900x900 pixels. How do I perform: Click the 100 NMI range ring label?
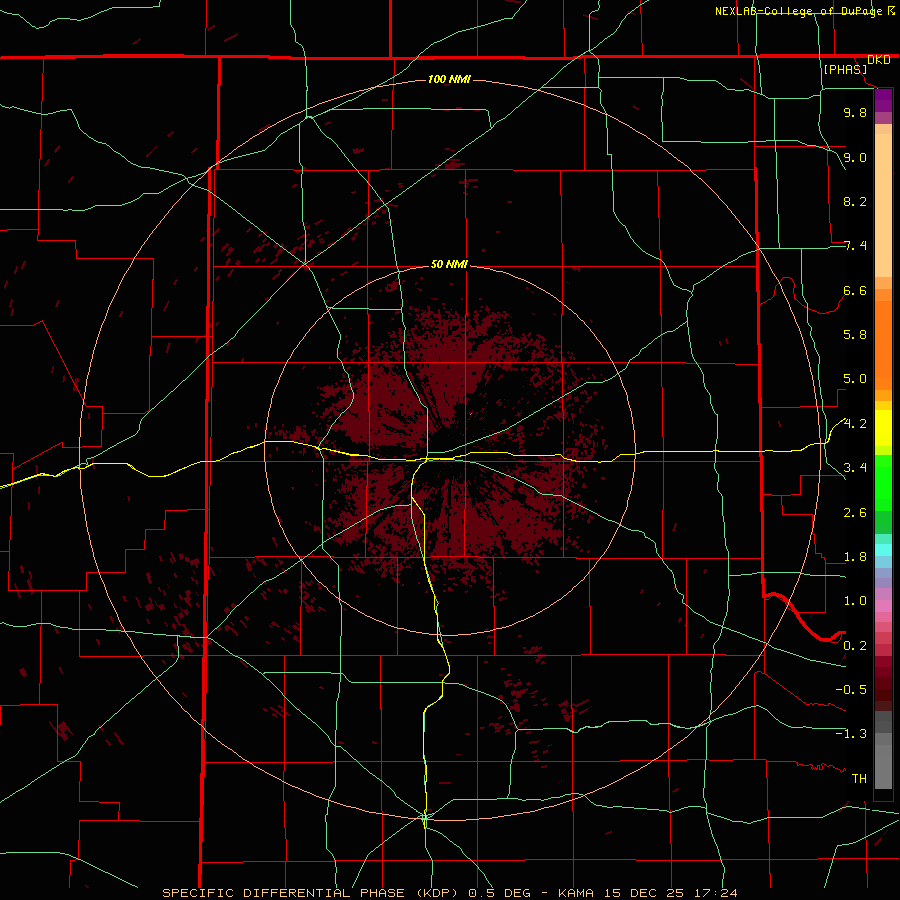click(x=449, y=79)
